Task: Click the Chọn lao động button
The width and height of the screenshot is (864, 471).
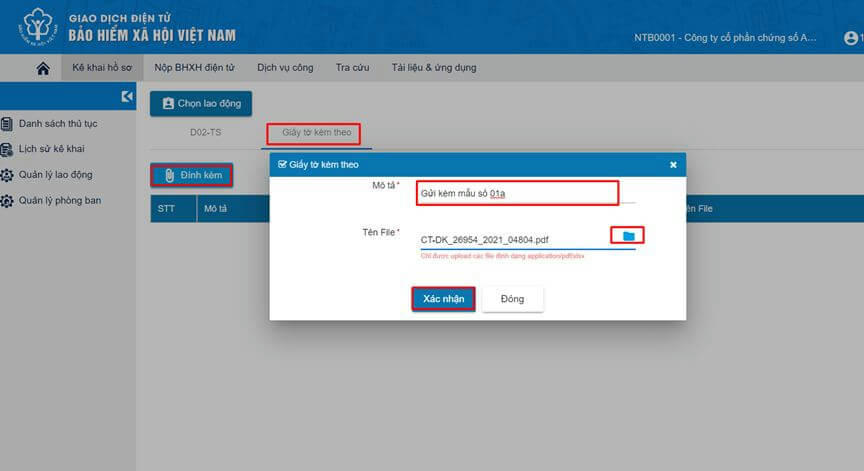Action: click(x=201, y=103)
